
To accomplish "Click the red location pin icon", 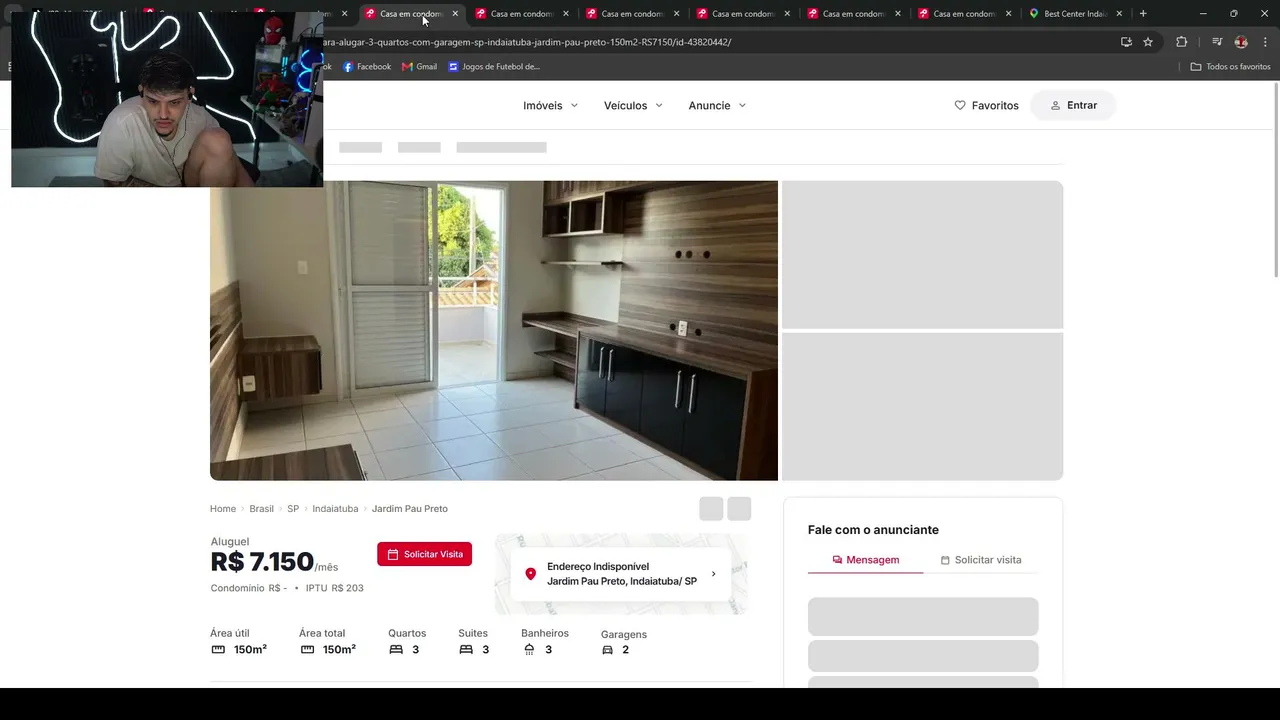I will (530, 574).
